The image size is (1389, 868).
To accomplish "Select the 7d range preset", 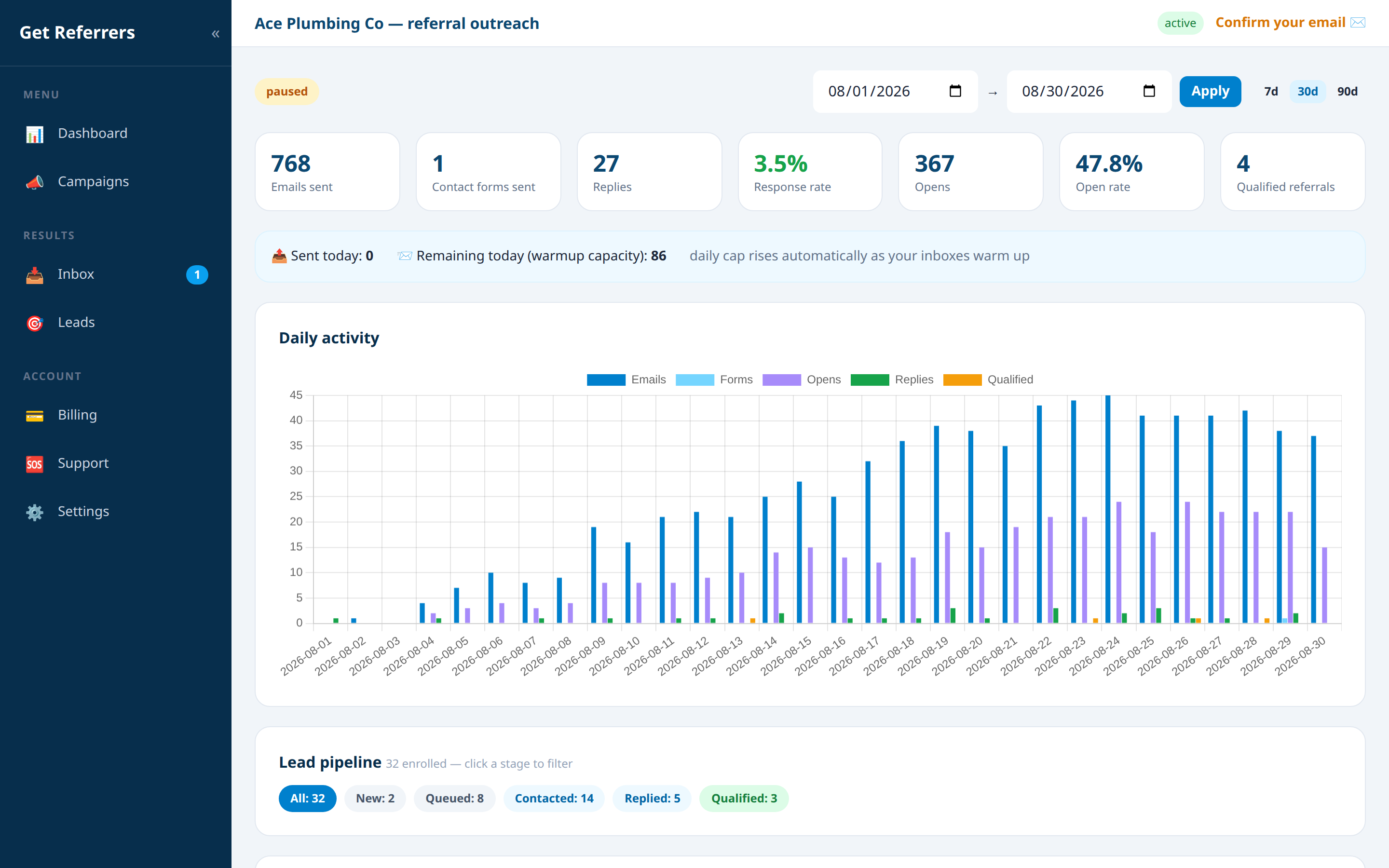I will click(1271, 91).
